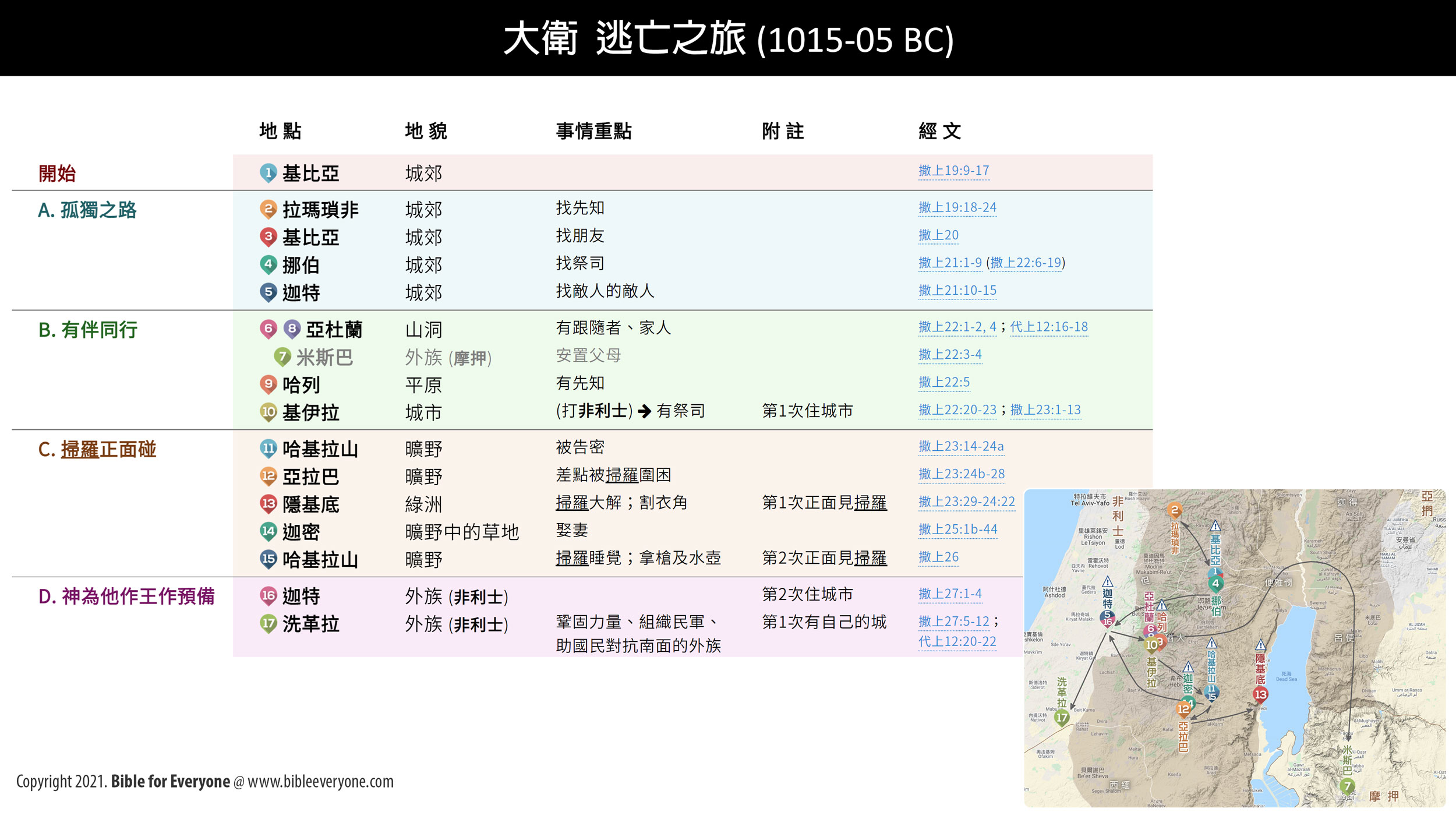Open the 代上12:16-18 scripture link
This screenshot has height=819, width=1456.
pyautogui.click(x=1048, y=327)
